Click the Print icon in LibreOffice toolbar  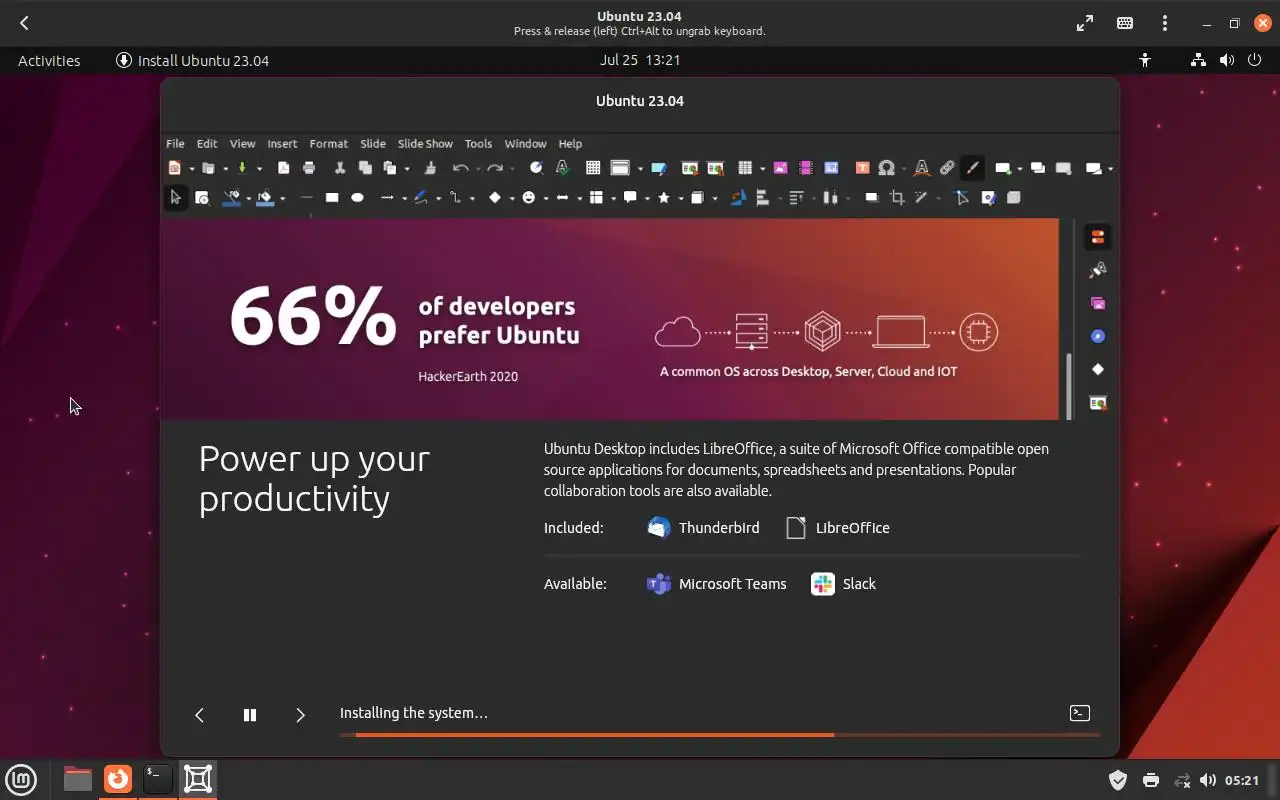coord(309,168)
